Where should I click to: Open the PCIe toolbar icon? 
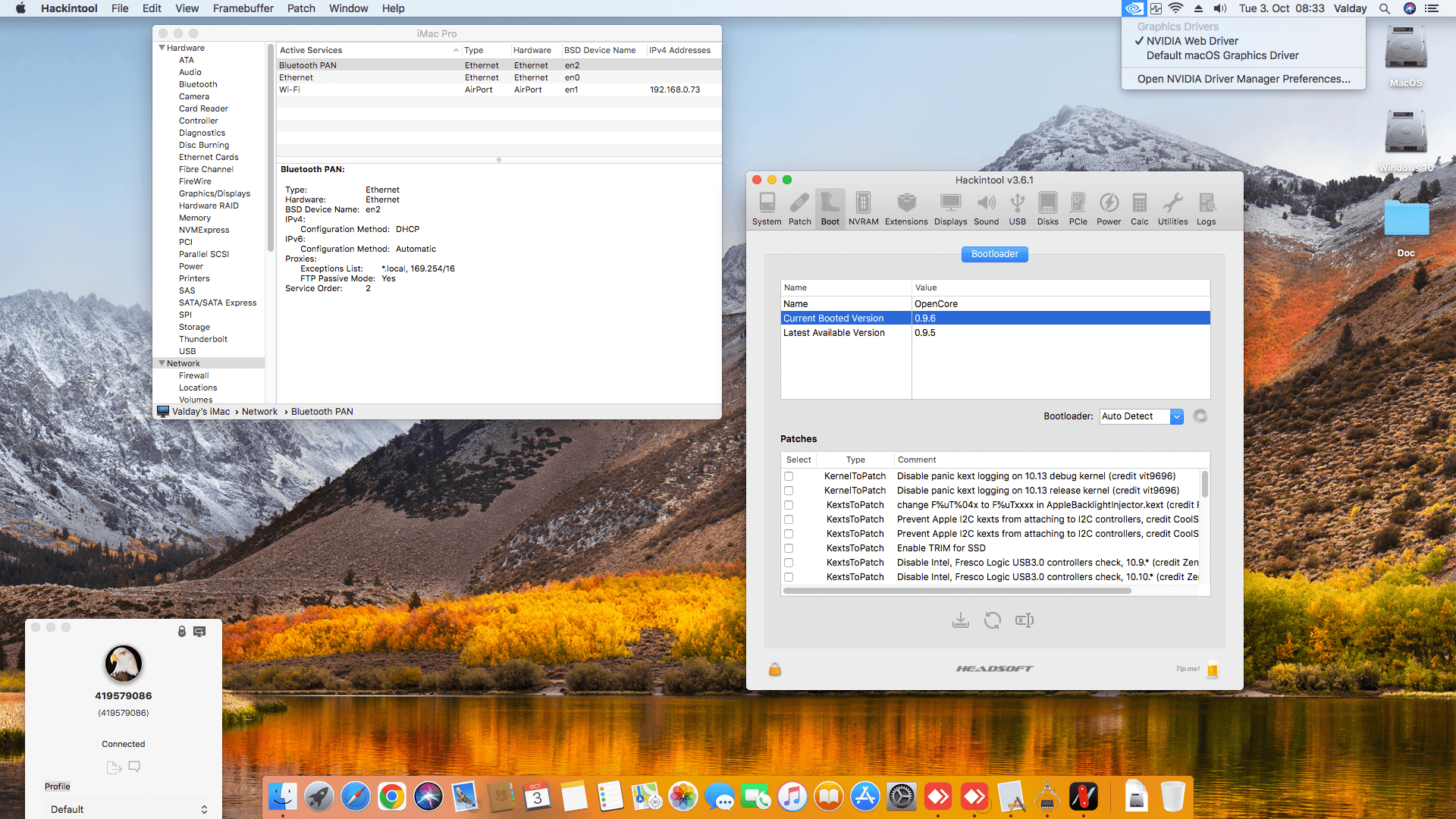tap(1078, 209)
